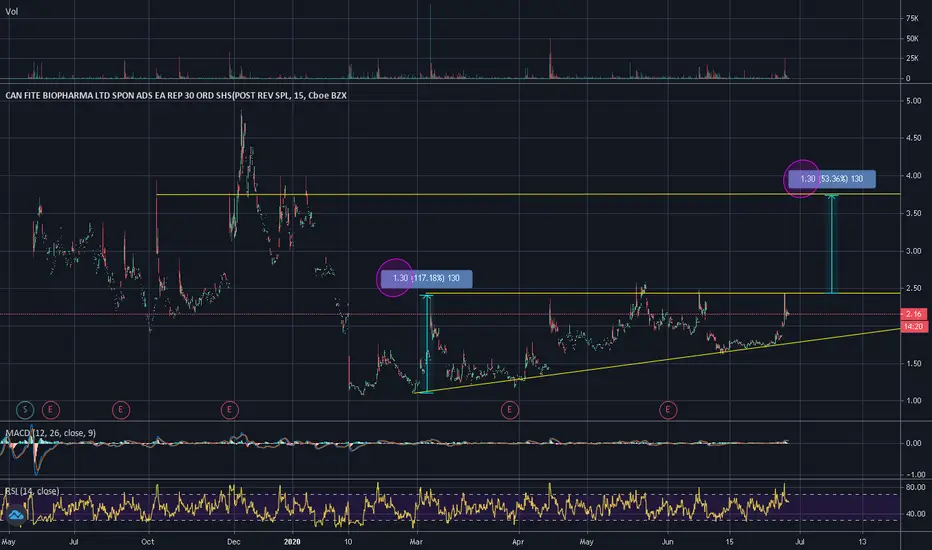
Task: Open the earnings 'E' marker at Jun
Action: point(668,410)
